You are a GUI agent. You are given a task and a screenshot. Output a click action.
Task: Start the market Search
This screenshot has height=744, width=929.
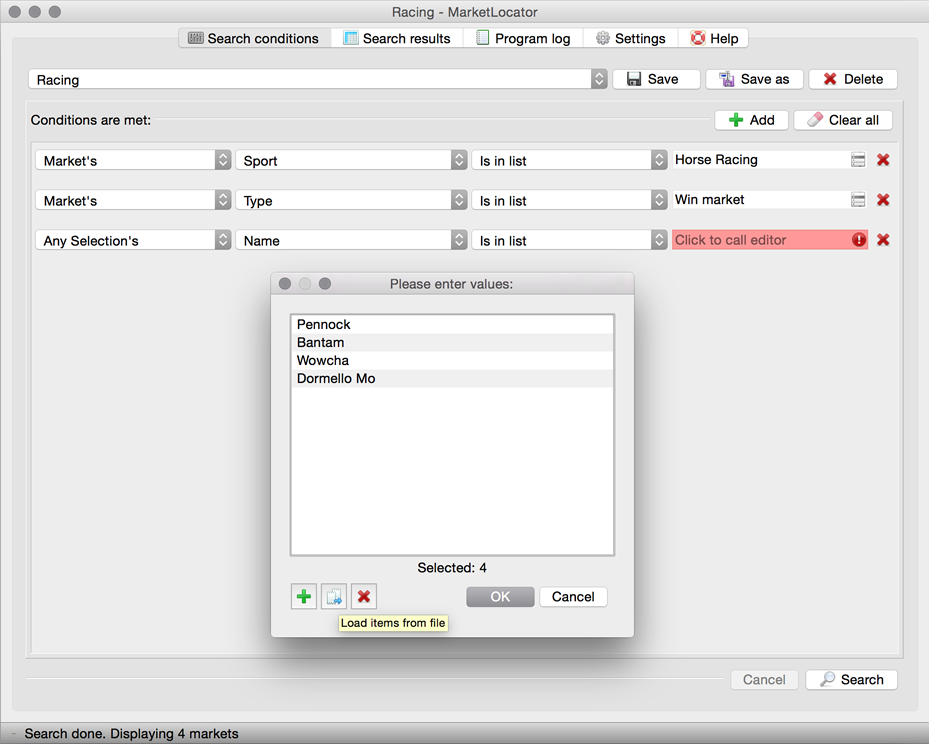(x=851, y=679)
